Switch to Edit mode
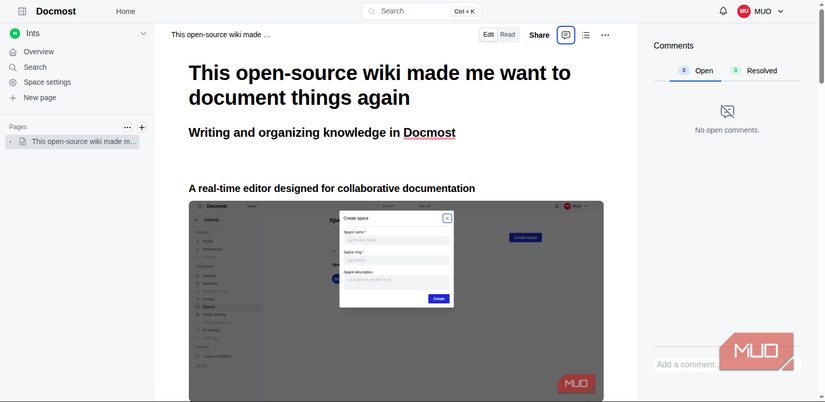 [489, 35]
